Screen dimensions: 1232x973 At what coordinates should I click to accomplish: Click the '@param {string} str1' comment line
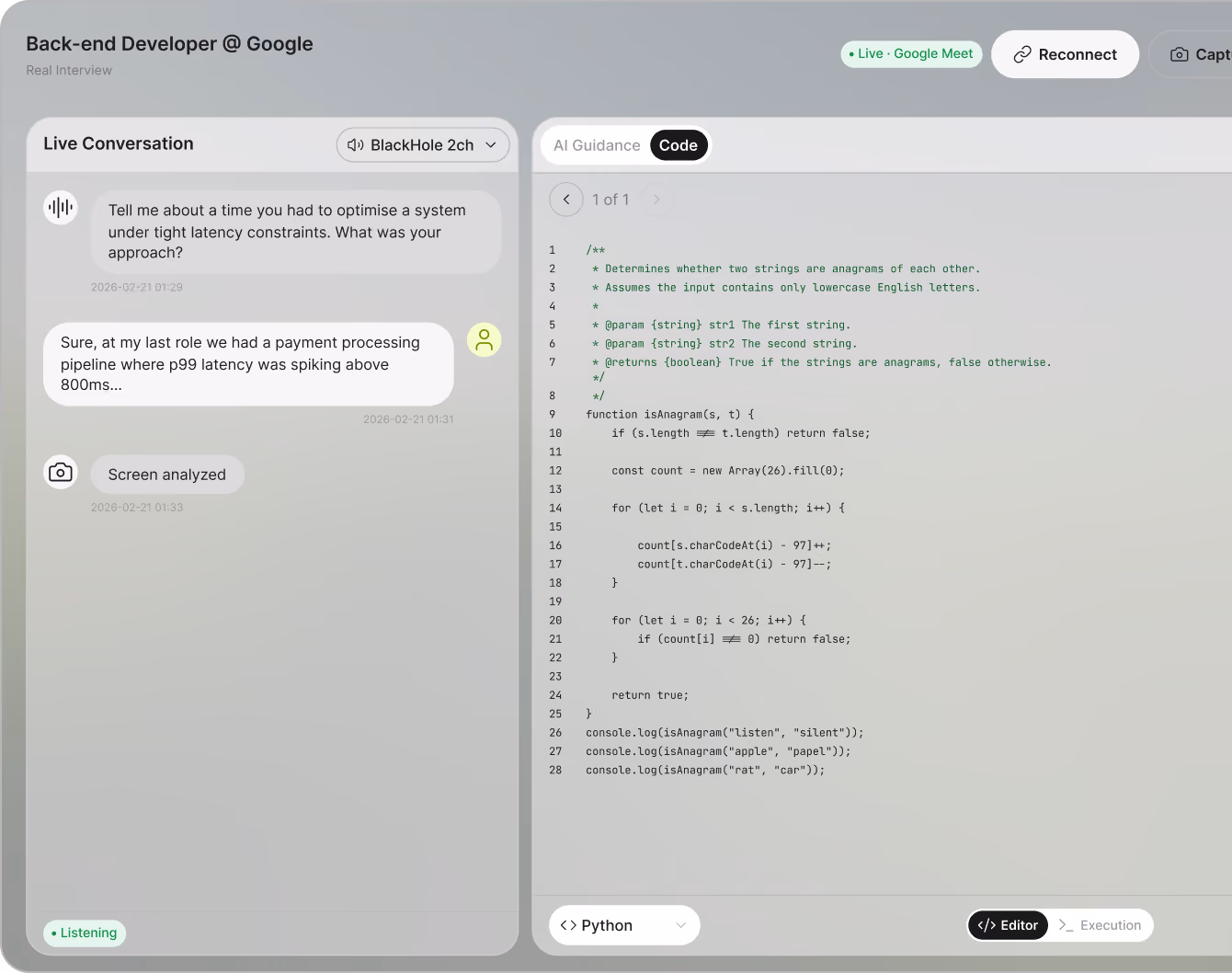click(721, 325)
